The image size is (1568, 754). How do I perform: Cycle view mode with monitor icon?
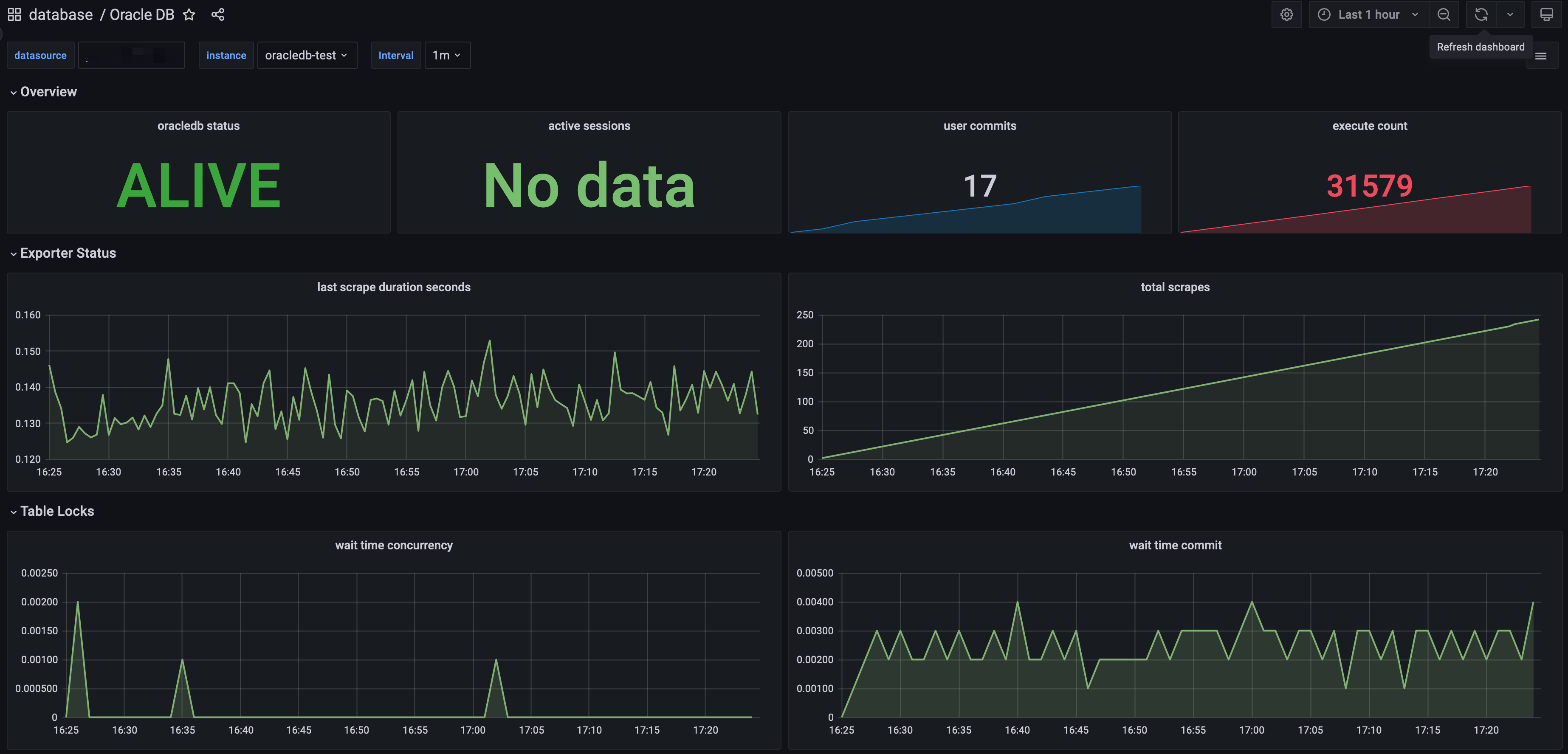click(1546, 14)
